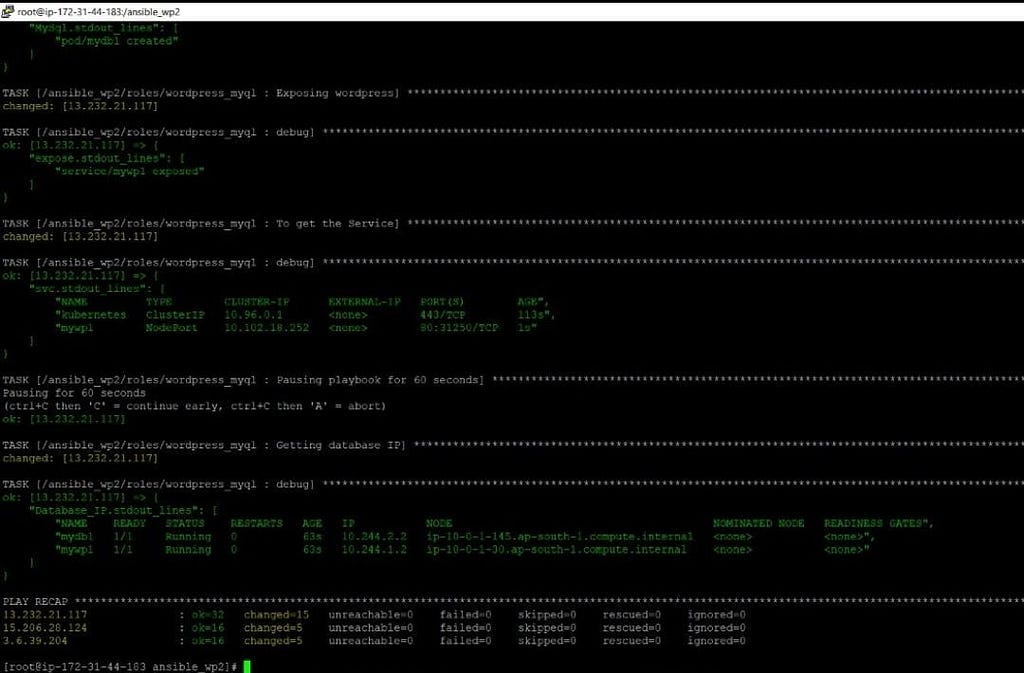Viewport: 1024px width, 673px height.
Task: Click the EXTERNAL-IP column header
Action: (364, 302)
